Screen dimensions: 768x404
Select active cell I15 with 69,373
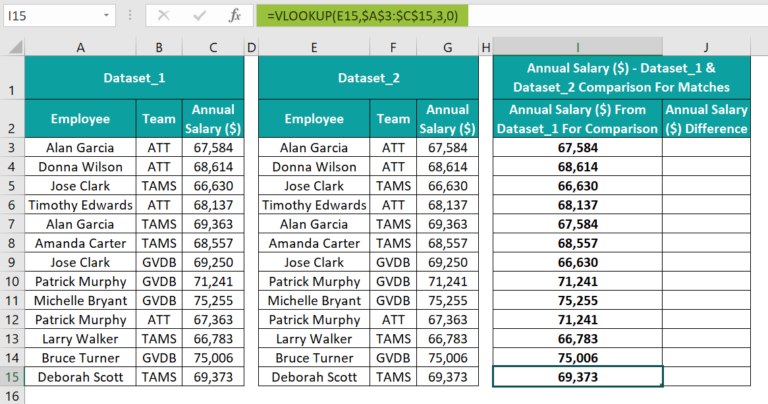point(577,377)
